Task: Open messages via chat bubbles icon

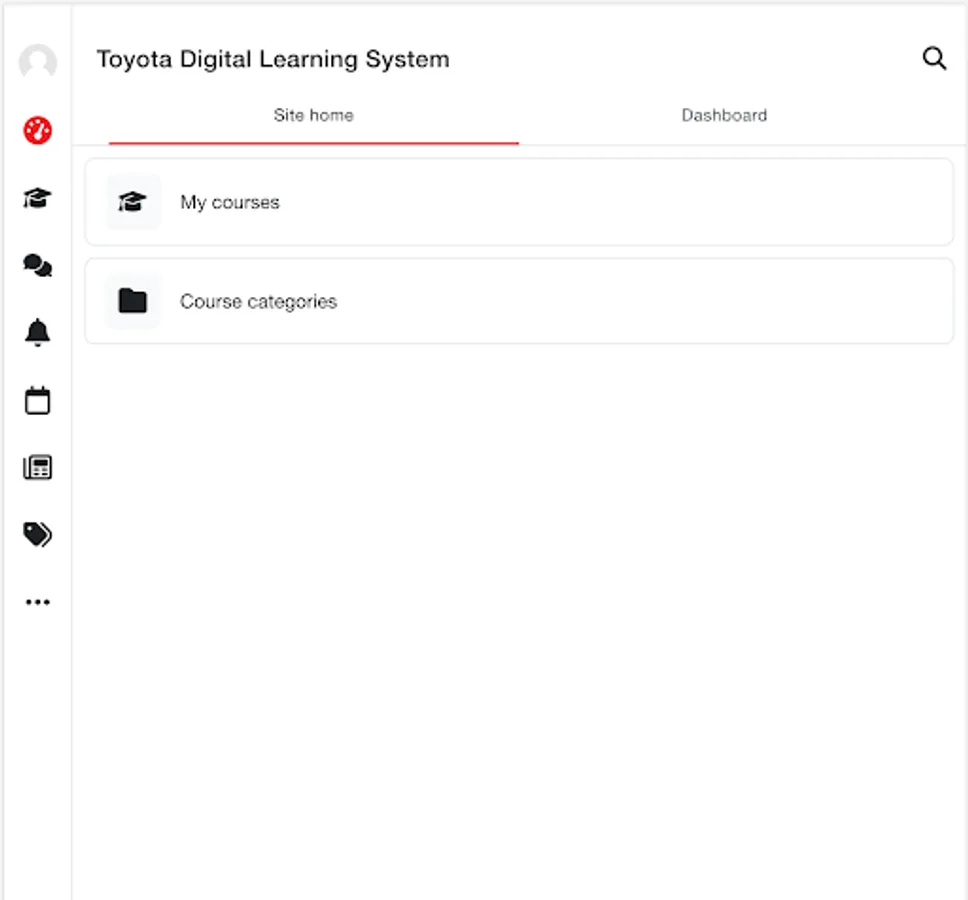Action: click(38, 265)
